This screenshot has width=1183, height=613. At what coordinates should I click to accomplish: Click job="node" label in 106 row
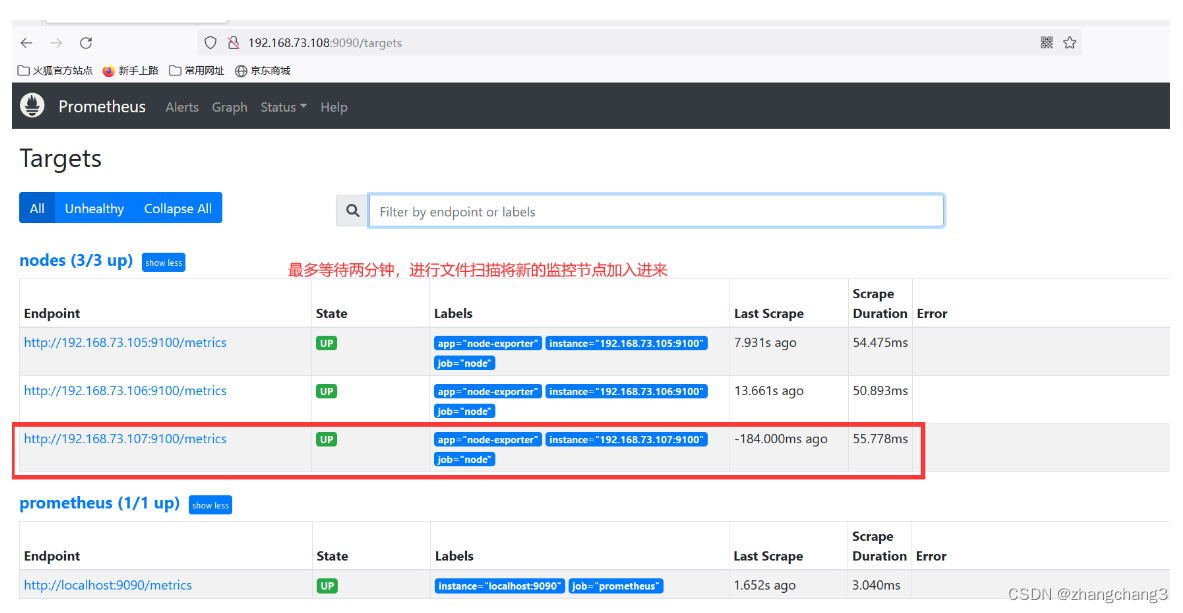point(465,412)
